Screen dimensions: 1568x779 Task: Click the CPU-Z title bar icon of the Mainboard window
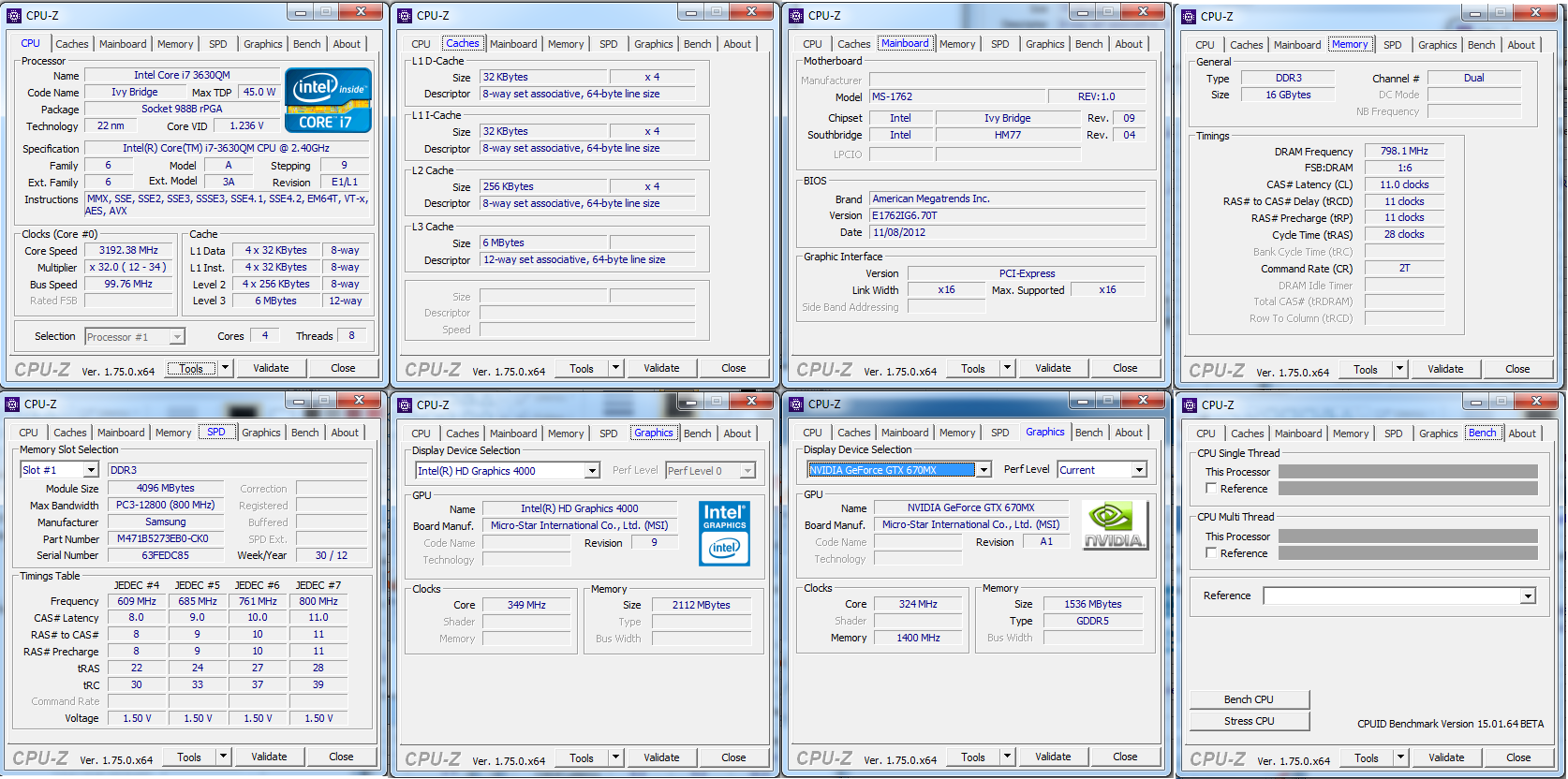click(796, 15)
